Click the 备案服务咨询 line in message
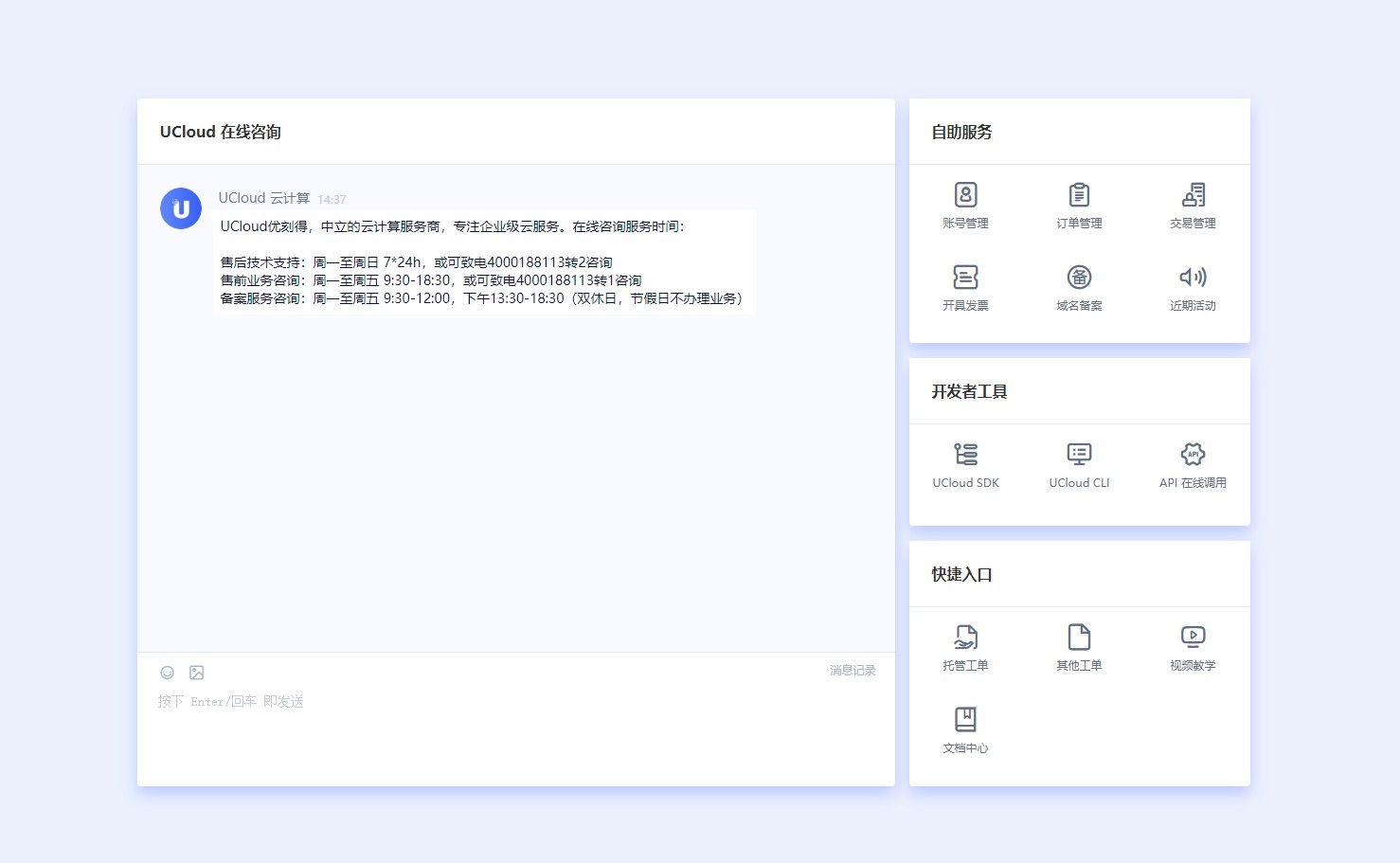Viewport: 1400px width, 863px height. pyautogui.click(x=482, y=298)
